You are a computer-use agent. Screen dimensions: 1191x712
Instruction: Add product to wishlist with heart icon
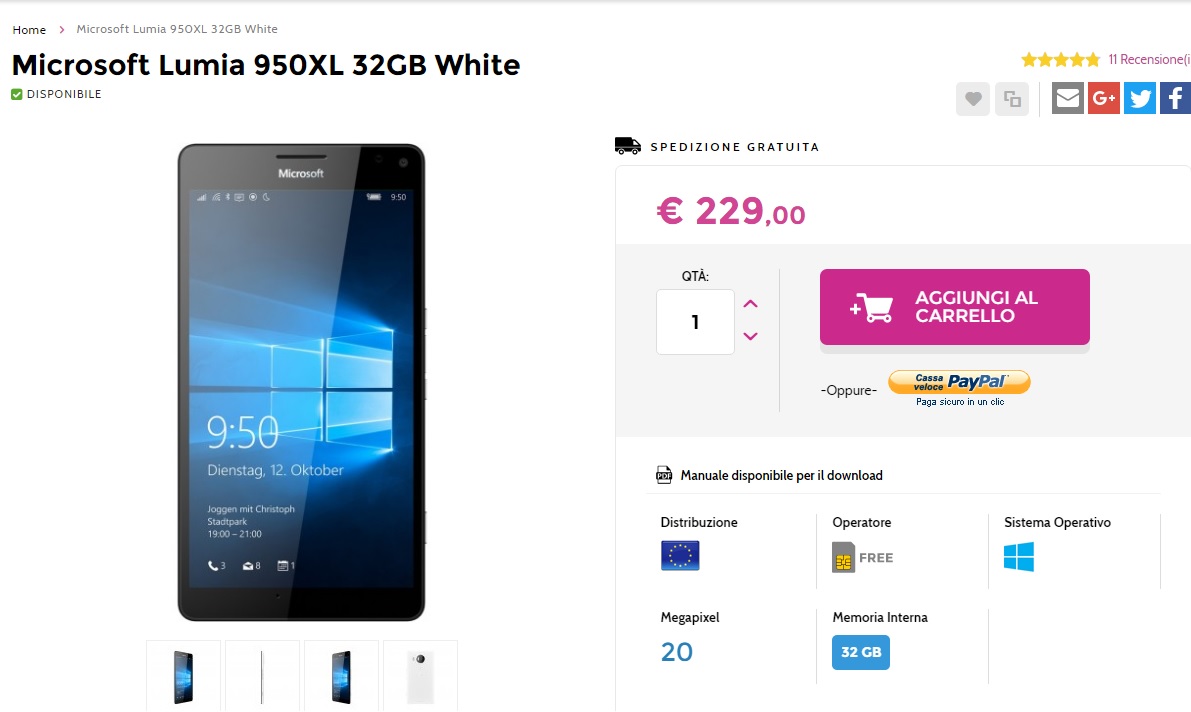[x=972, y=99]
